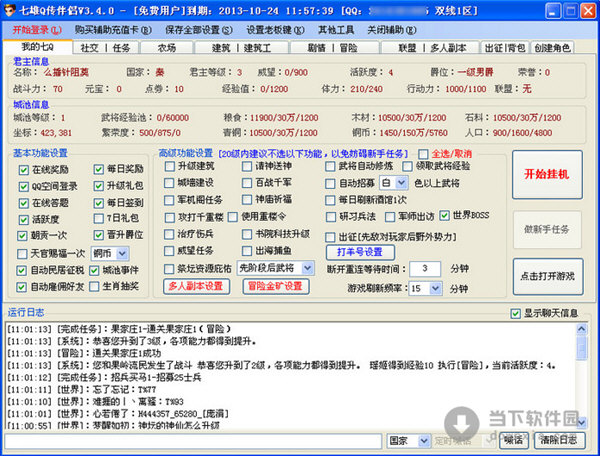
Task: Enable the 7日礼包 checkbox
Action: [x=98, y=217]
